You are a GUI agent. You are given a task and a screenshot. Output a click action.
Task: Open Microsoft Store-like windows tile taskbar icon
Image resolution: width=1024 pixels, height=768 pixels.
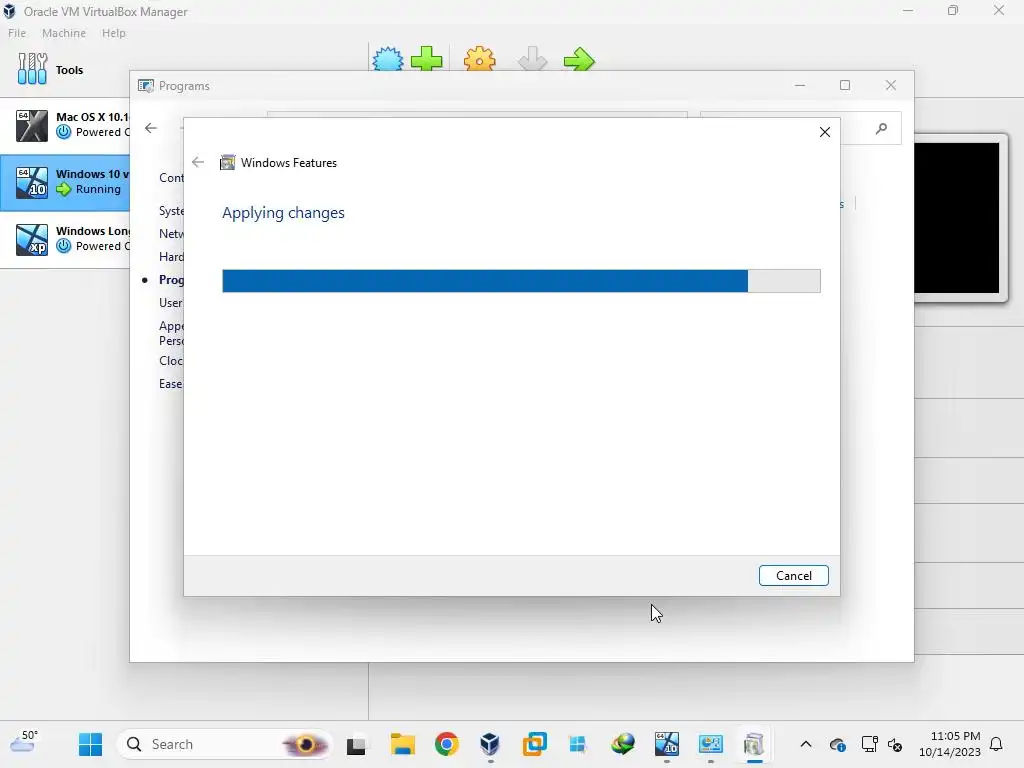(x=578, y=744)
